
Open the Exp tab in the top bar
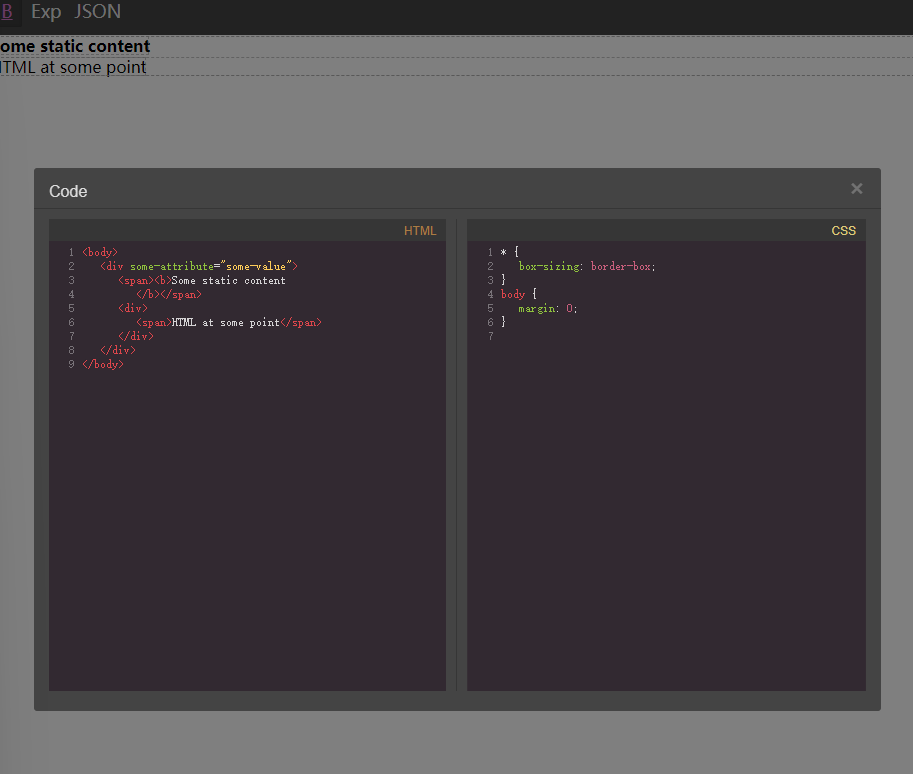[46, 11]
